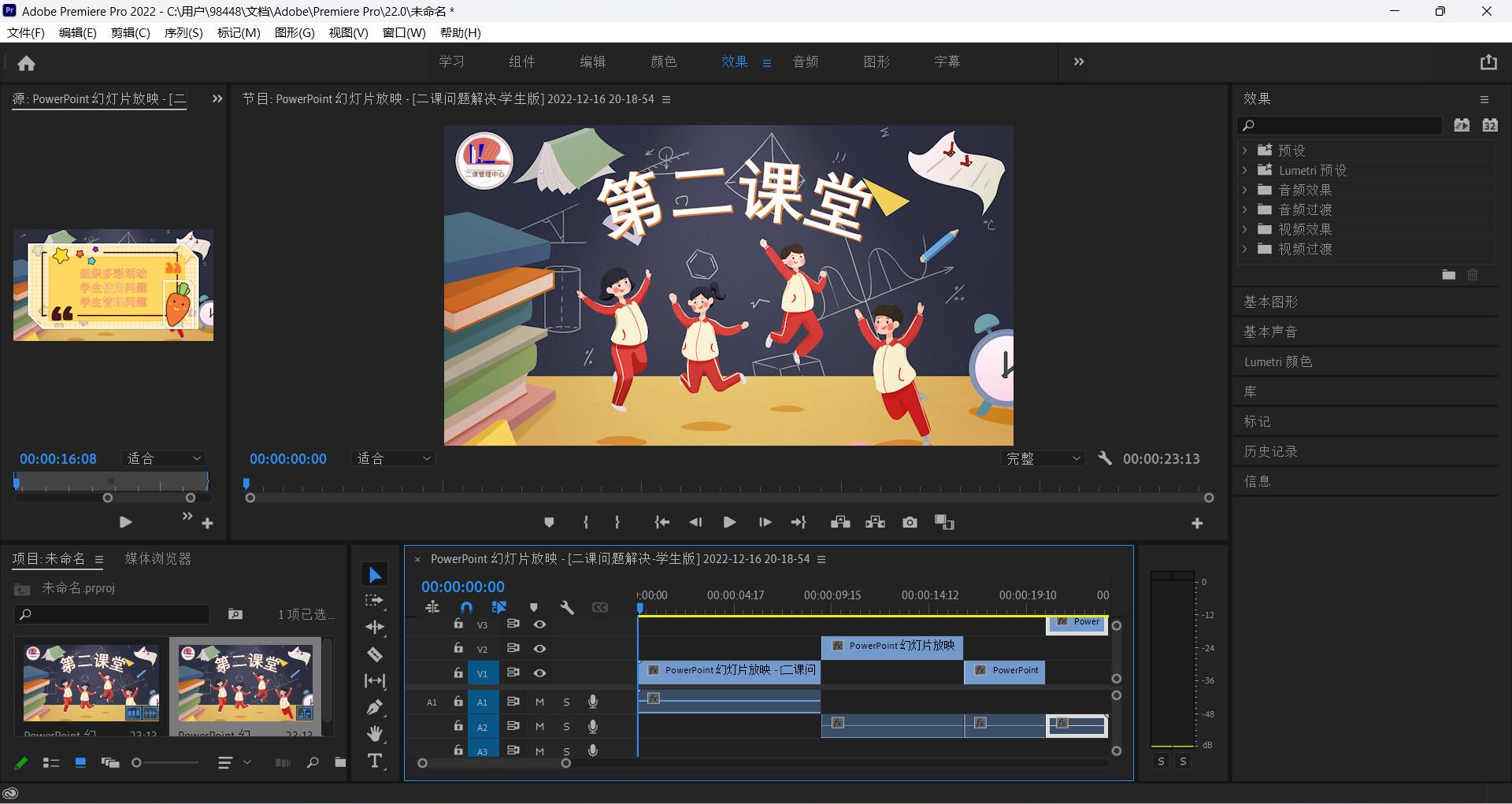Expand the 视频效果 folder

coord(1244,229)
